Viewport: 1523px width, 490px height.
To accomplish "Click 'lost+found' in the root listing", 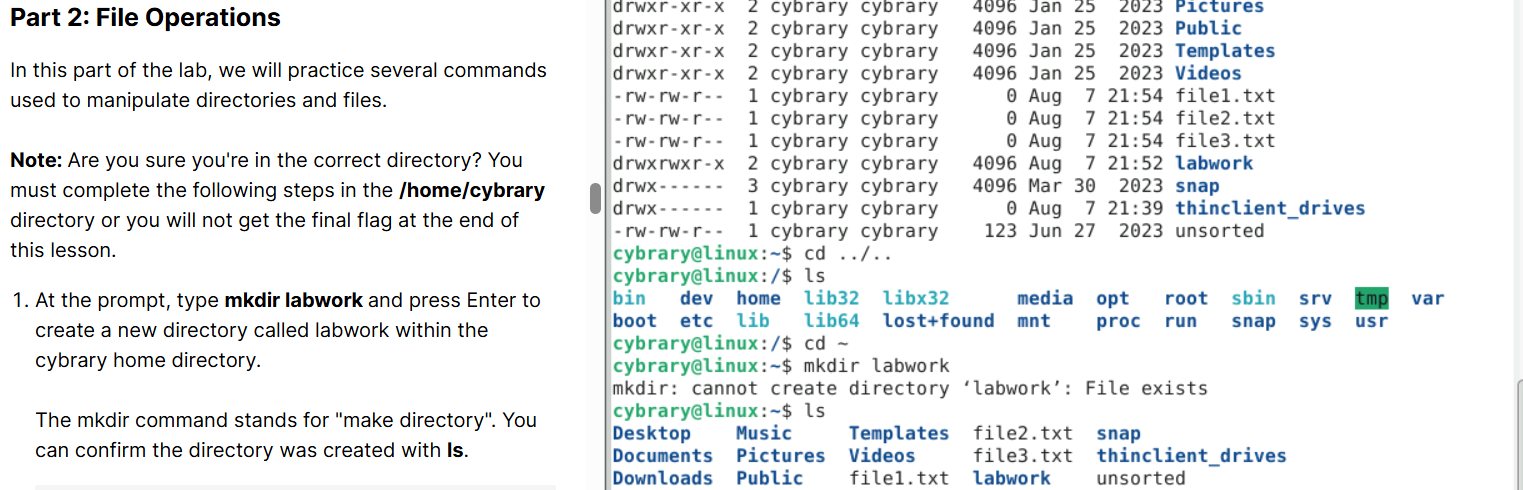I will point(938,321).
